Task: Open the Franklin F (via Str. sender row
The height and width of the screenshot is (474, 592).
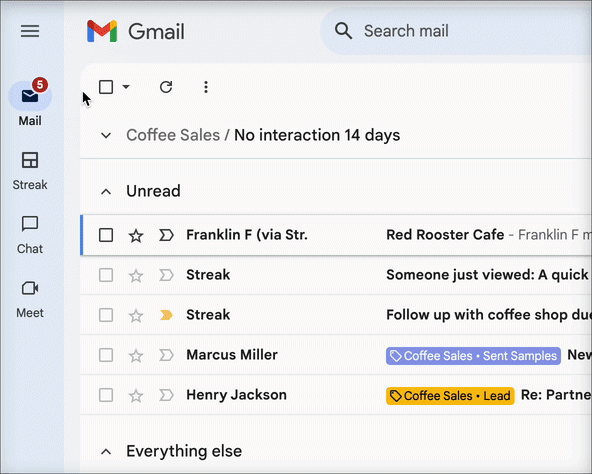Action: coord(247,235)
